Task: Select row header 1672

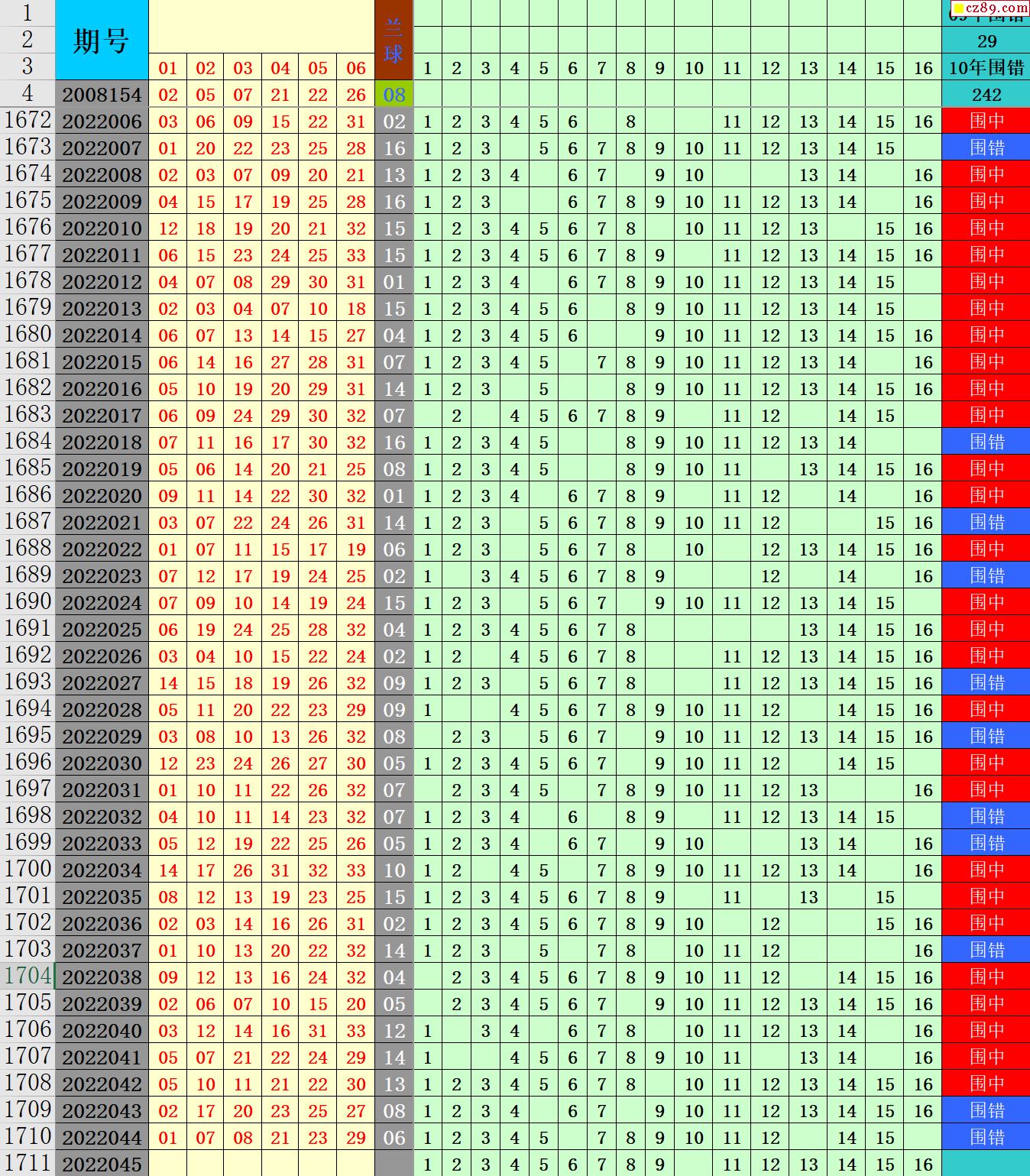Action: click(x=28, y=121)
